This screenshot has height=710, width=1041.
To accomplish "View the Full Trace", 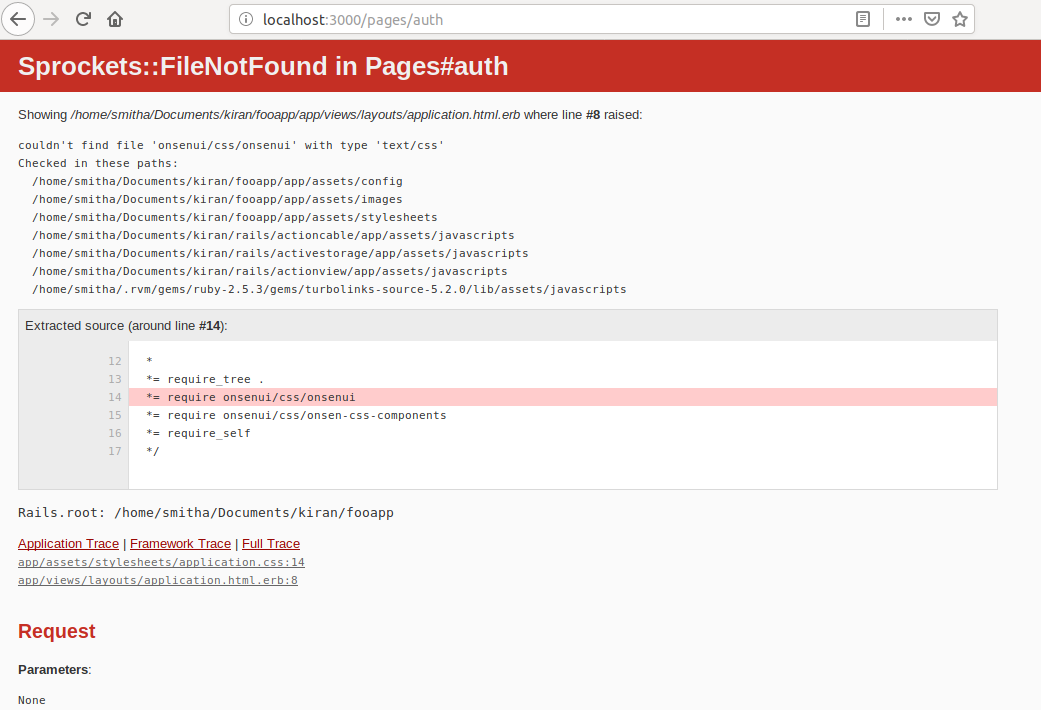I will tap(271, 543).
